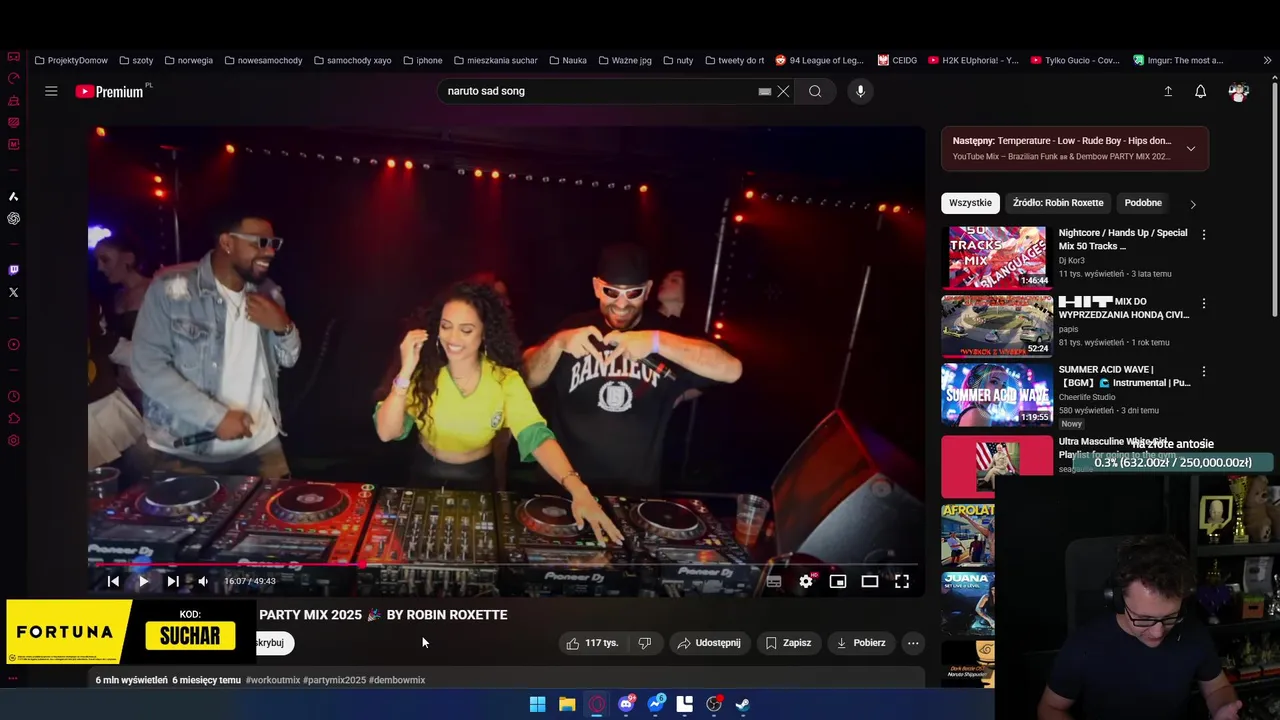Open the Windows Start menu
Viewport: 1280px width, 720px height.
pos(537,704)
